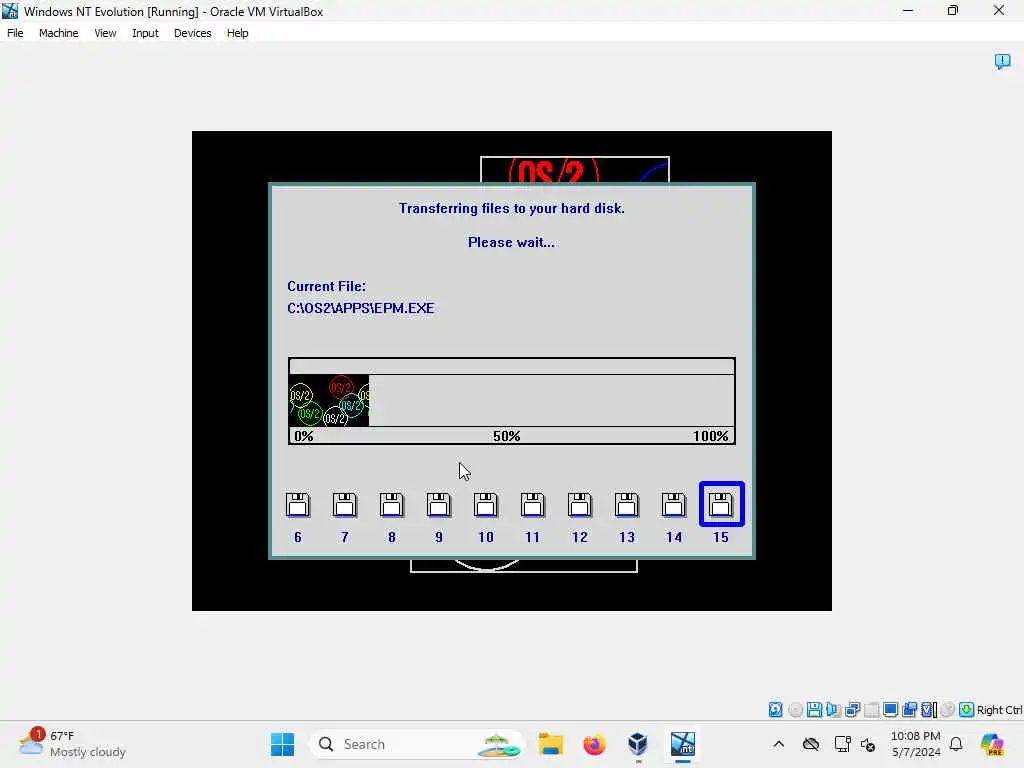
Task: Open VirtualBox Manager from the taskbar
Action: point(638,744)
